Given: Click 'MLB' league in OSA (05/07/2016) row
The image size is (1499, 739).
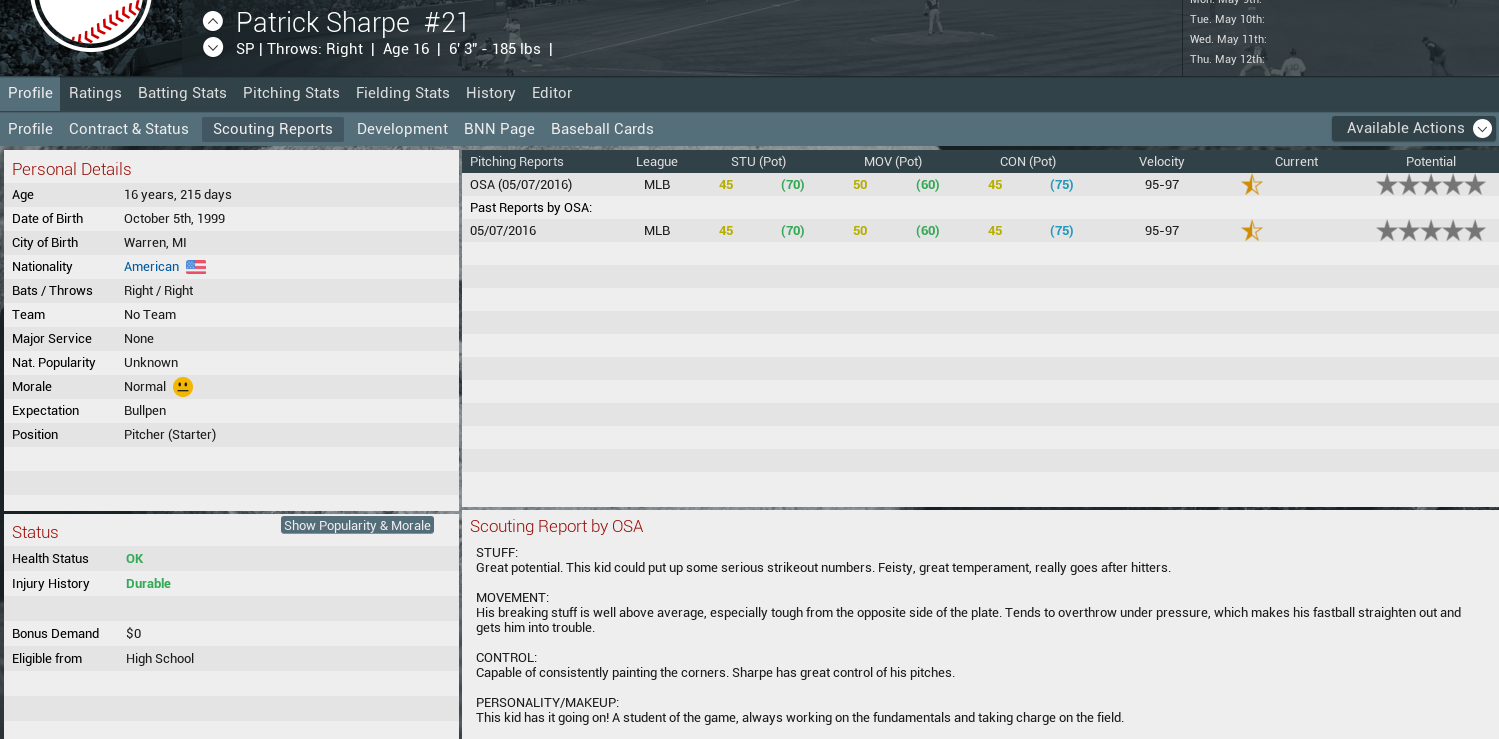Looking at the screenshot, I should [657, 185].
